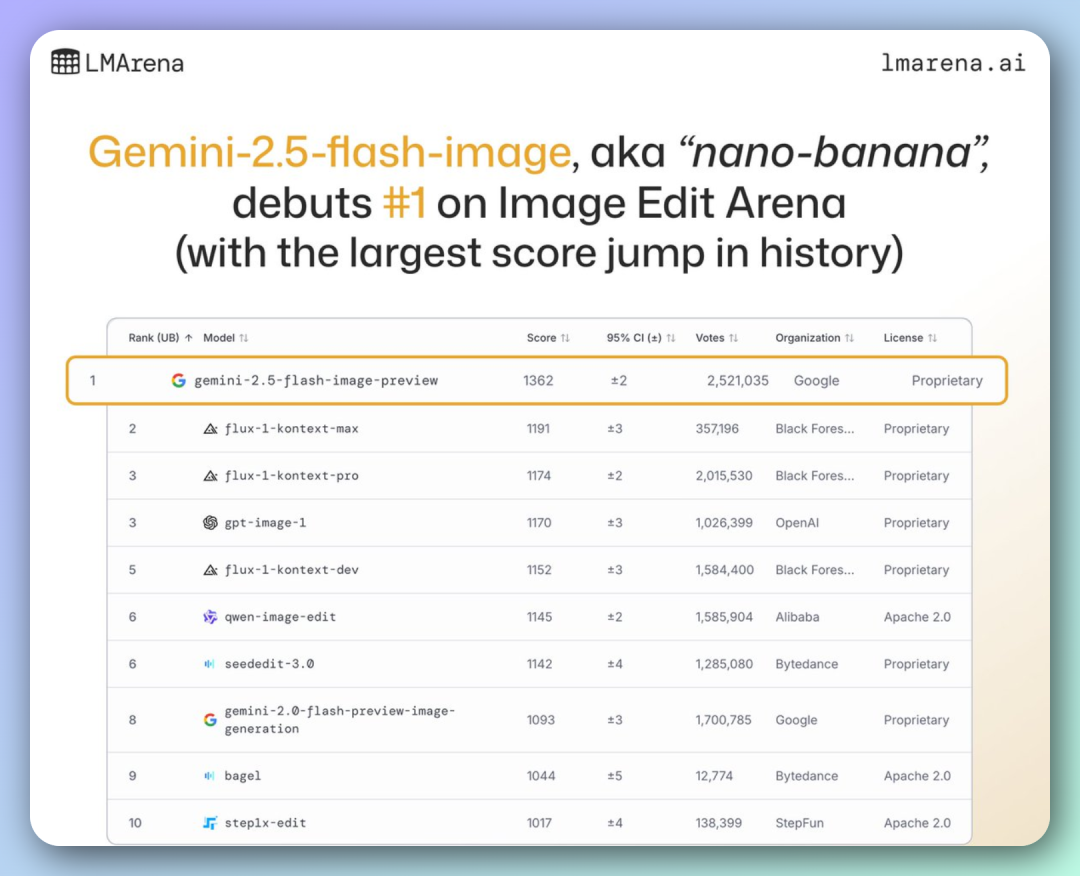Click the votes value 1,585,904
Screen dimensions: 1080x876
724,617
